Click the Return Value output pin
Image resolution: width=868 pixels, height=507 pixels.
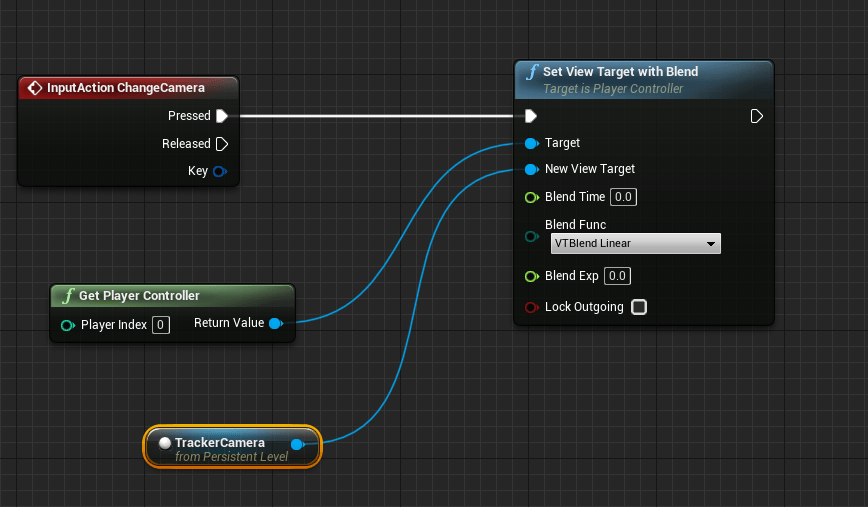(276, 323)
